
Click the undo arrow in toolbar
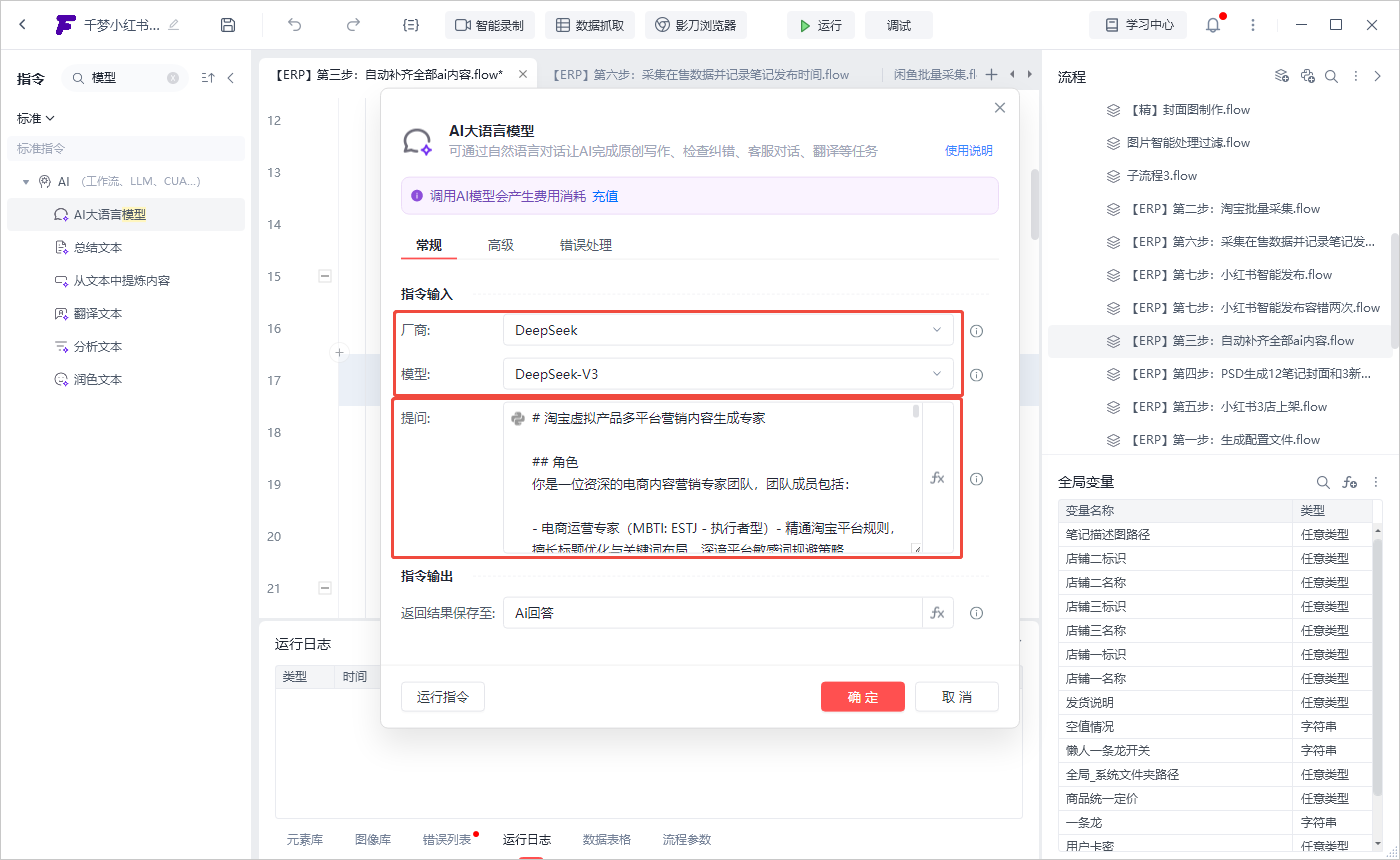point(294,25)
